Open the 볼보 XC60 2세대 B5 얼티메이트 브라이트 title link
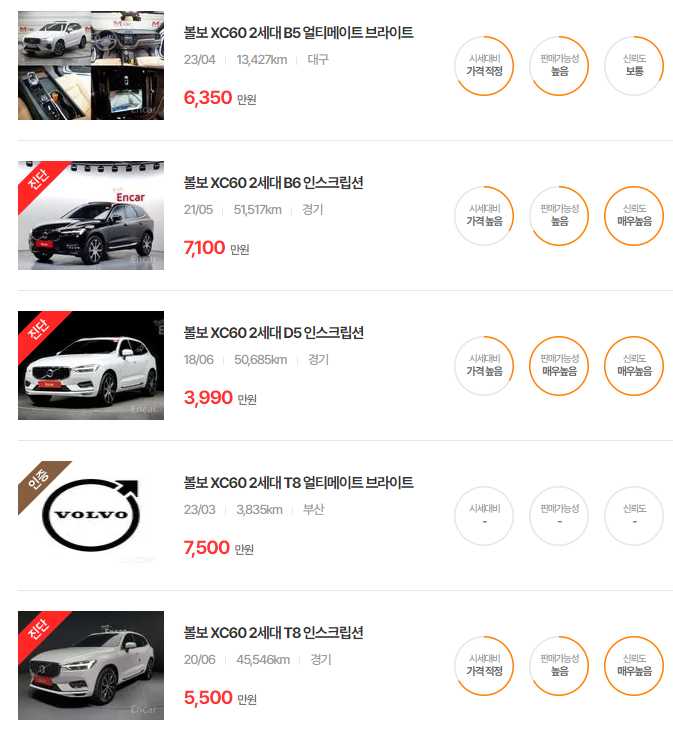This screenshot has height=732, width=673. click(298, 33)
